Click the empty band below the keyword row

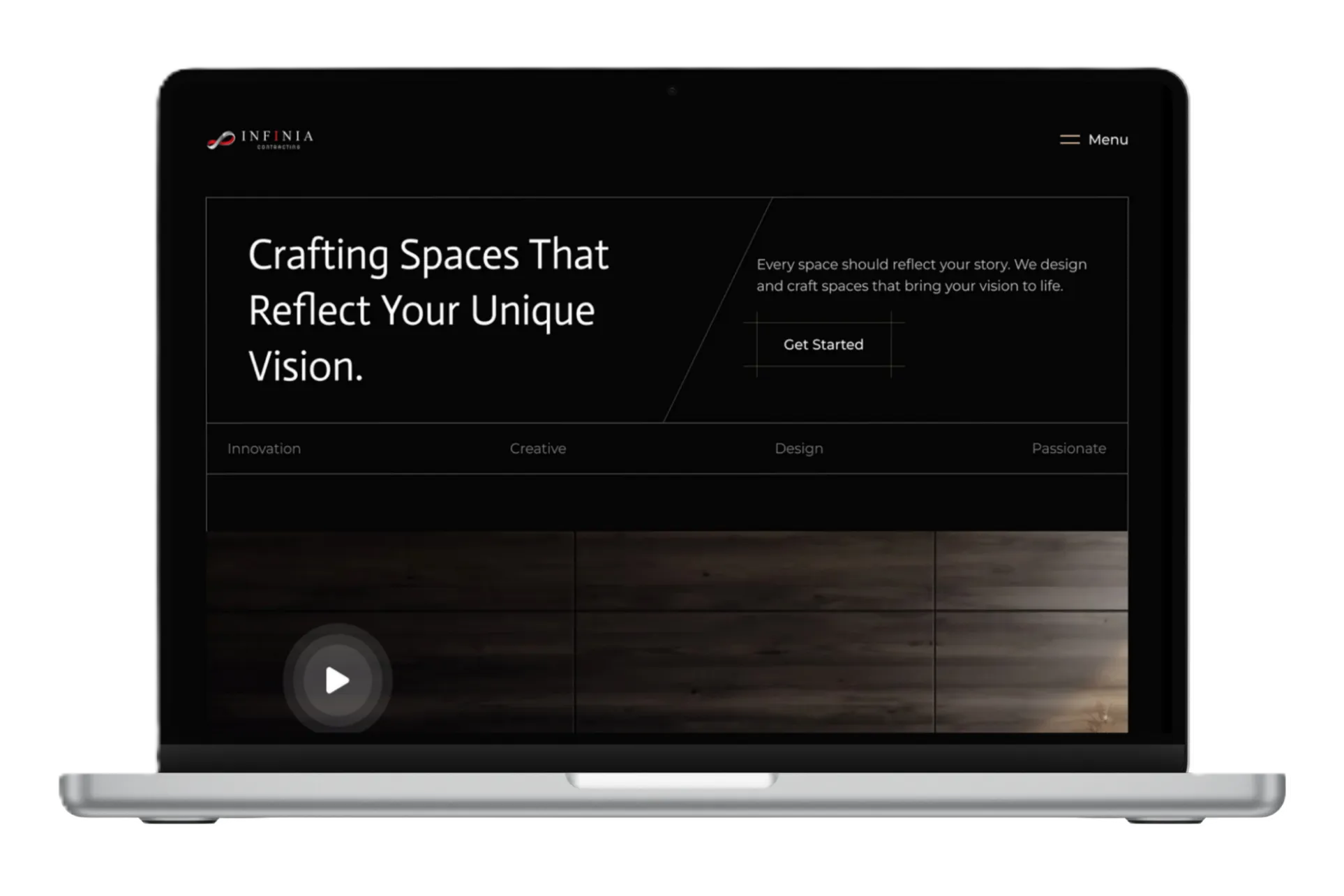(x=666, y=502)
